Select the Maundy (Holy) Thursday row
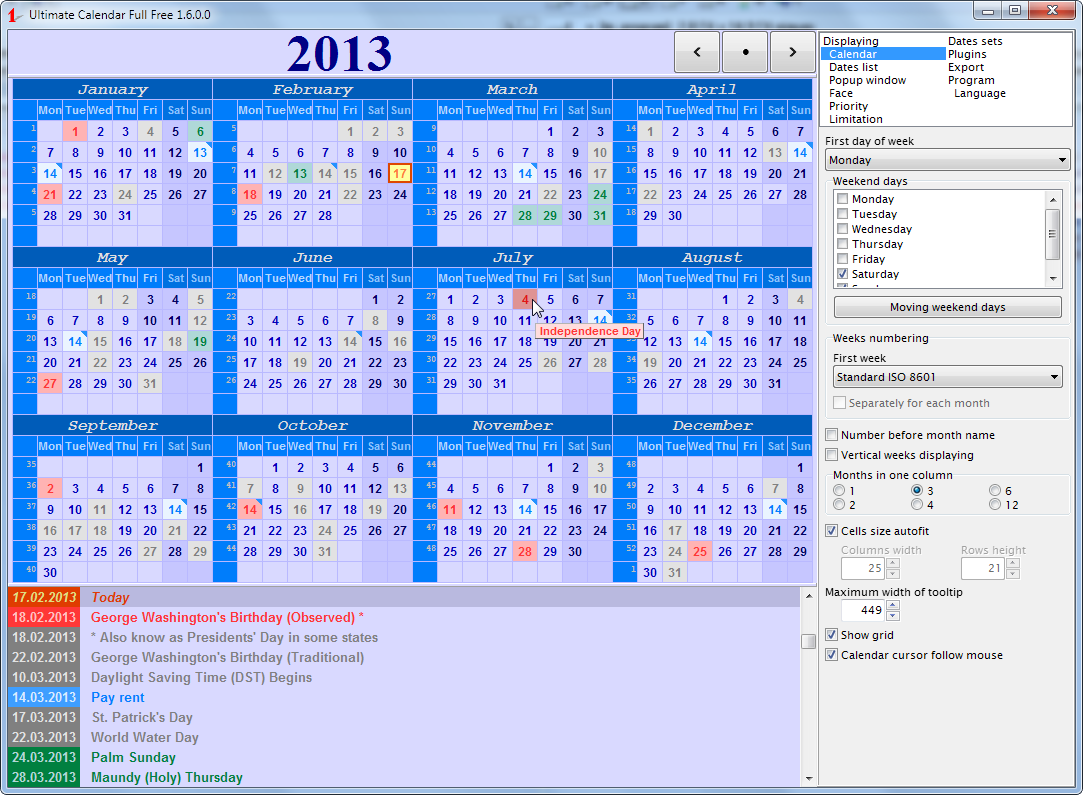The height and width of the screenshot is (795, 1083). tap(404, 778)
